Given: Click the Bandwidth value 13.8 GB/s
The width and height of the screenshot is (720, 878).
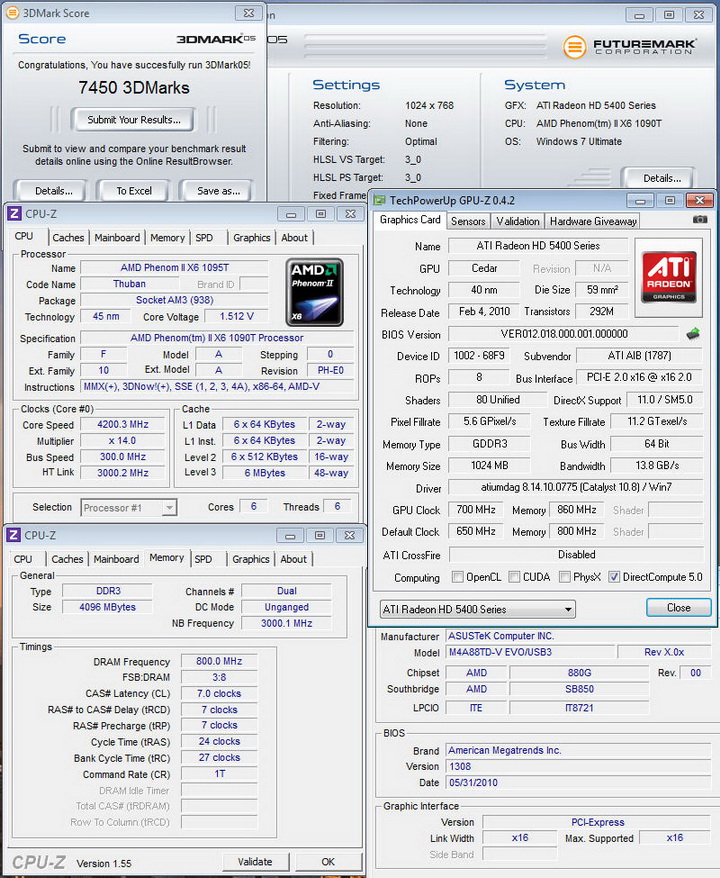Looking at the screenshot, I should [657, 465].
